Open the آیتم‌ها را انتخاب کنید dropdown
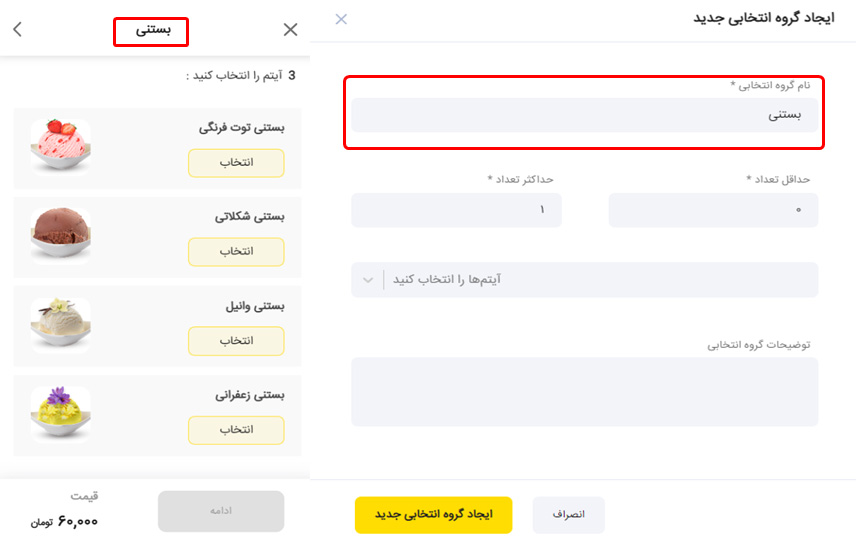 coord(585,280)
